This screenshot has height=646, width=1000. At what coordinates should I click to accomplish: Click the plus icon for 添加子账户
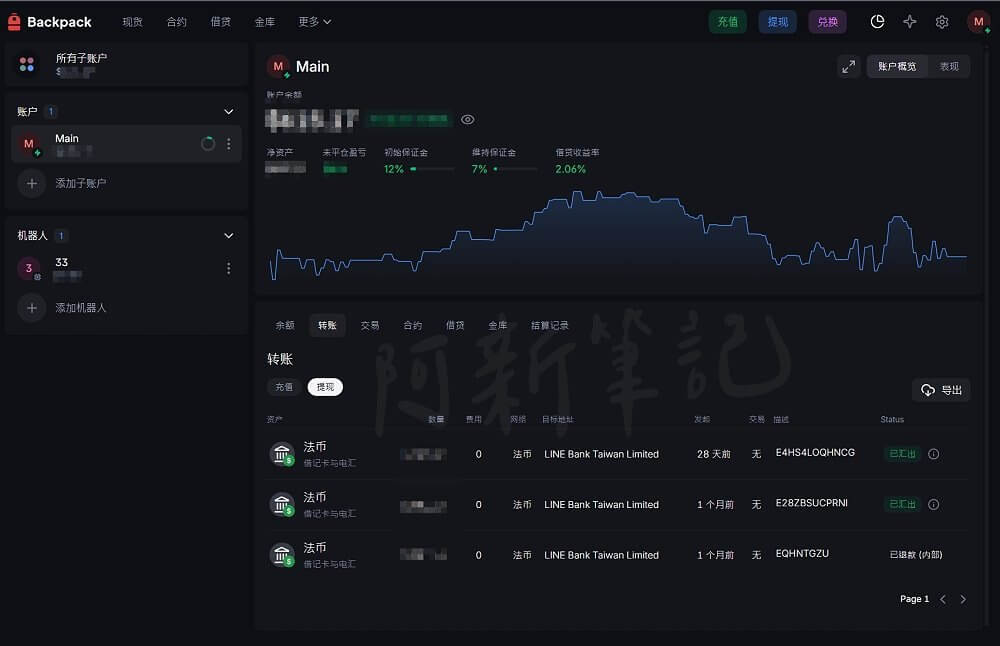pyautogui.click(x=32, y=184)
